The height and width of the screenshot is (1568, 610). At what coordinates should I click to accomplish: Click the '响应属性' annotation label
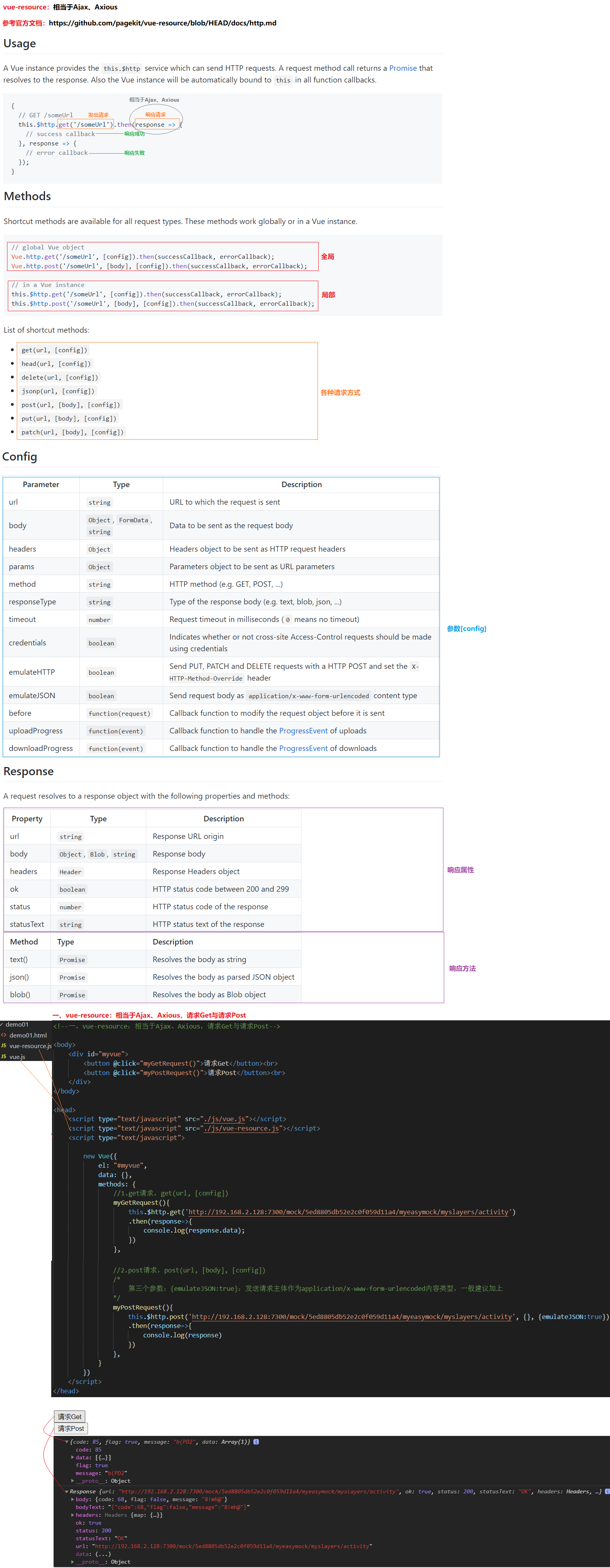coord(460,870)
